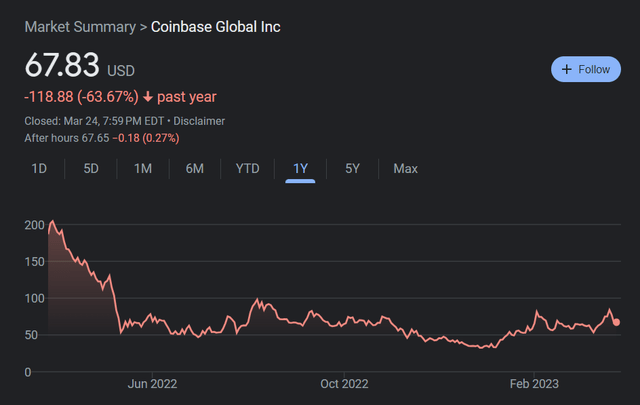The width and height of the screenshot is (640, 405).
Task: Click the Feb 2023 axis label
Action: coord(534,384)
